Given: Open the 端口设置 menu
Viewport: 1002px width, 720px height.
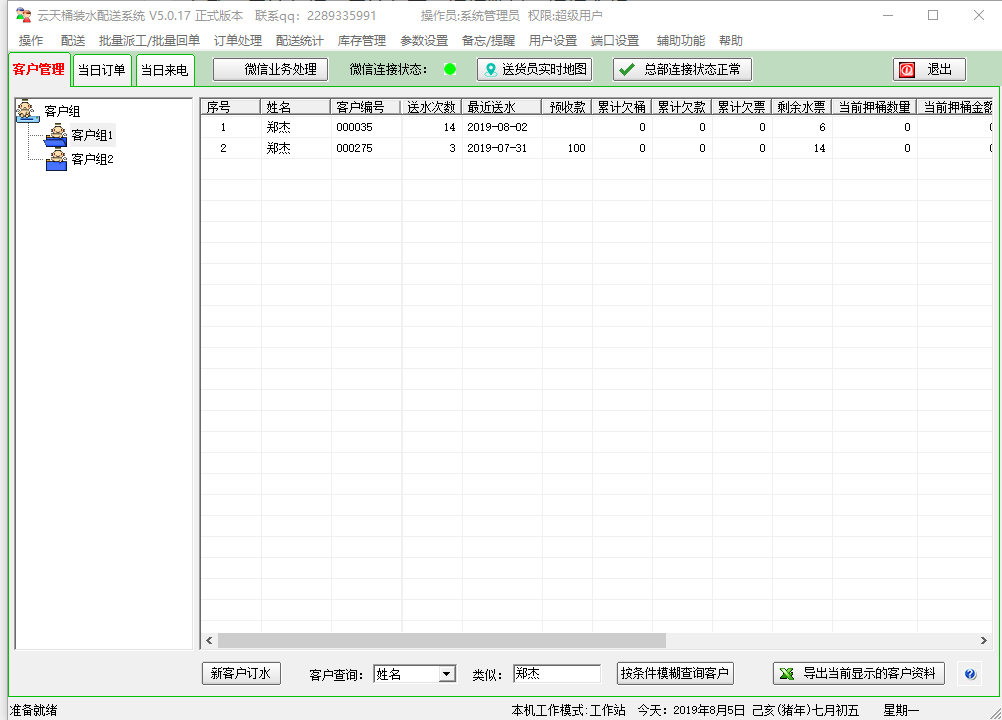Looking at the screenshot, I should (615, 40).
